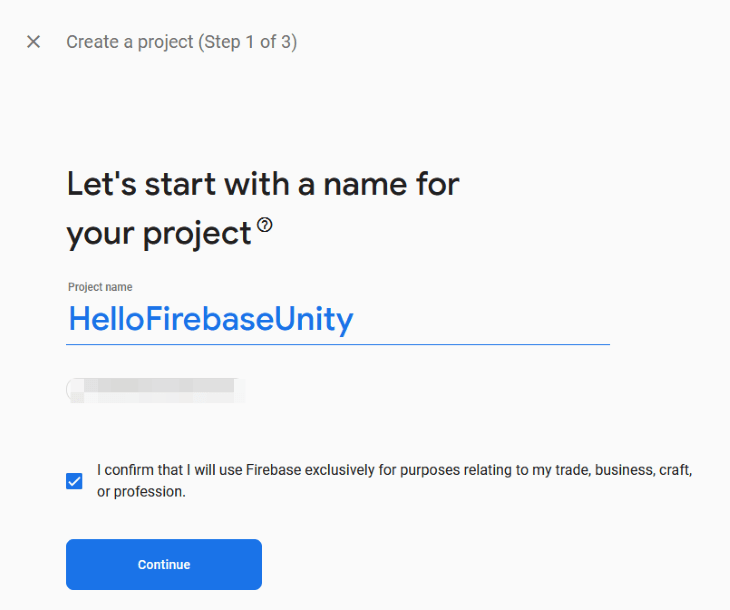Click the small 'Project name' label
The width and height of the screenshot is (730, 610).
[x=100, y=287]
